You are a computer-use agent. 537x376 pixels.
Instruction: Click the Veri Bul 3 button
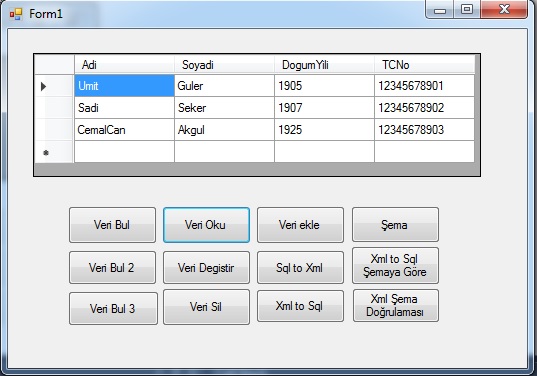[x=113, y=308]
